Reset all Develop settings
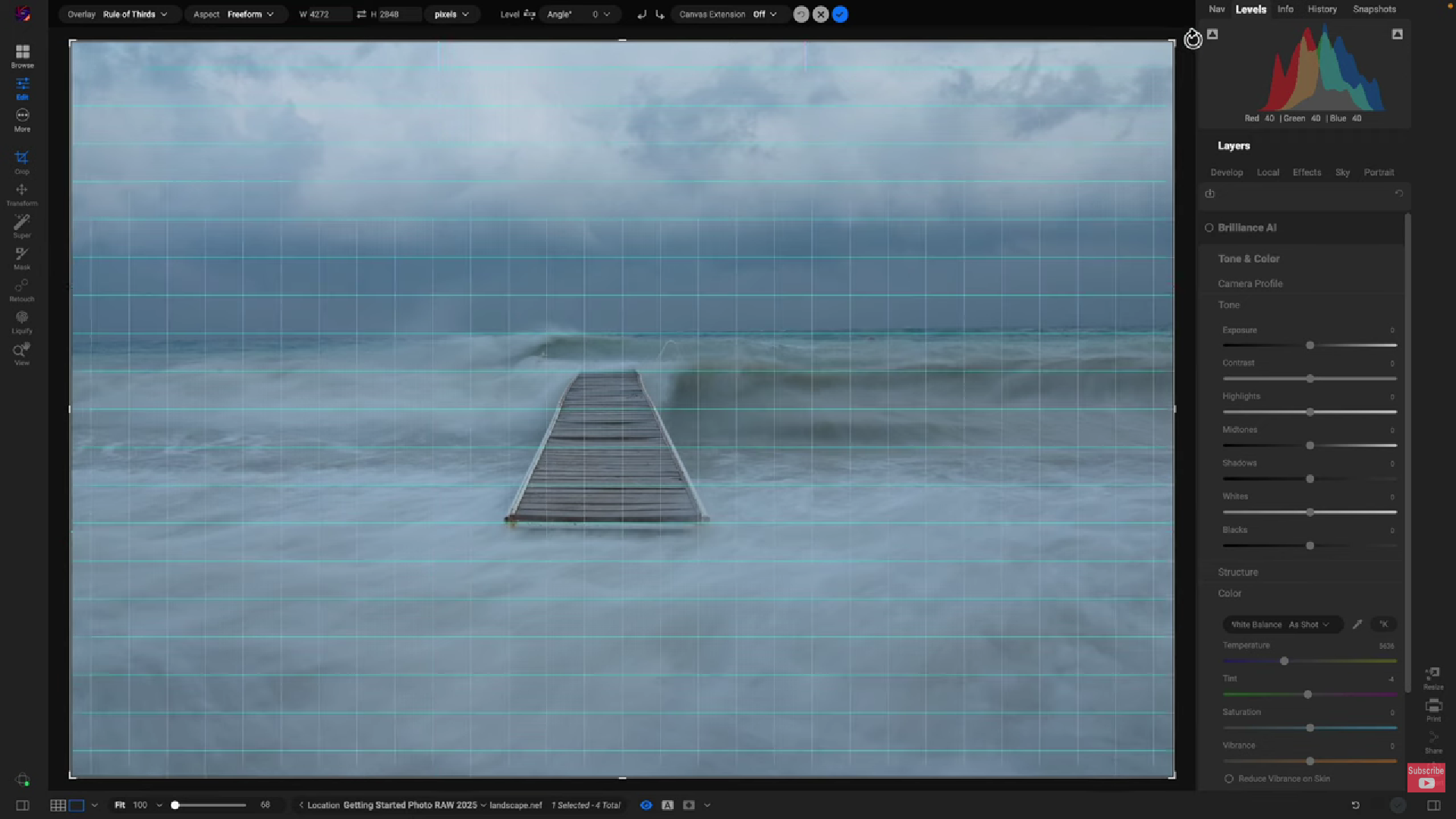The image size is (1456, 819). coord(1399,194)
